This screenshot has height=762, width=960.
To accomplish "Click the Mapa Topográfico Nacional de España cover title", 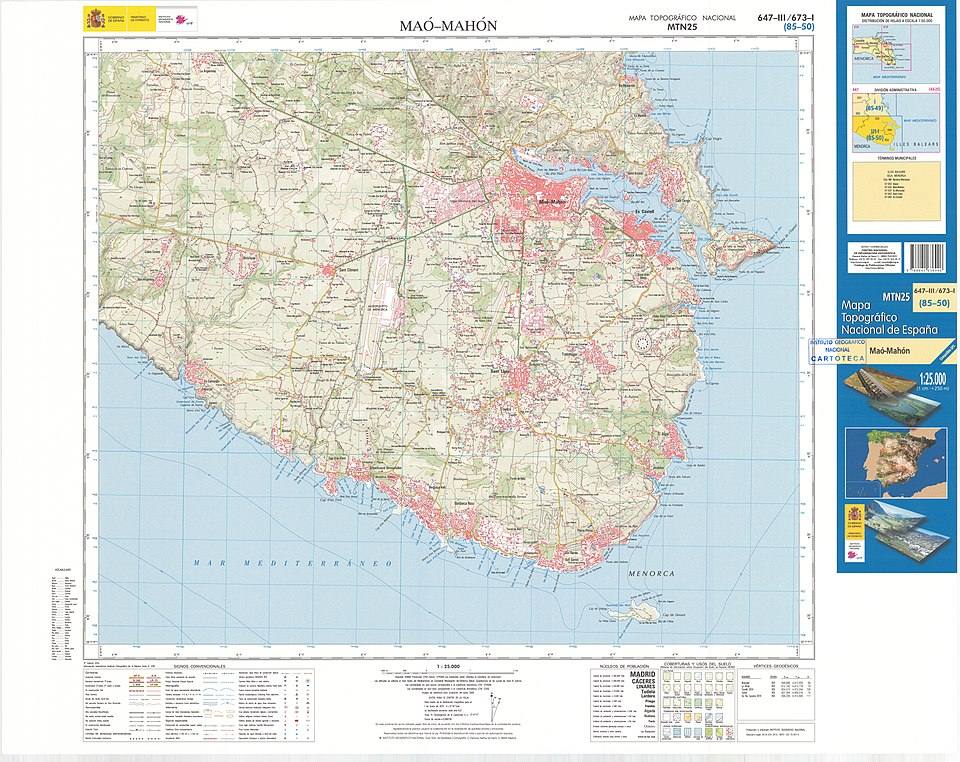I will (889, 317).
